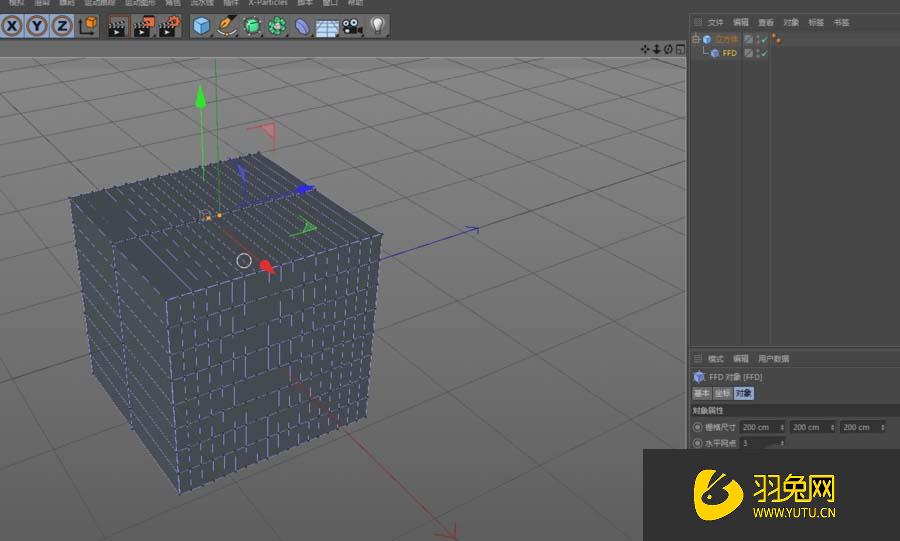
Task: Click the viewport maximize toggle icon
Action: point(679,48)
